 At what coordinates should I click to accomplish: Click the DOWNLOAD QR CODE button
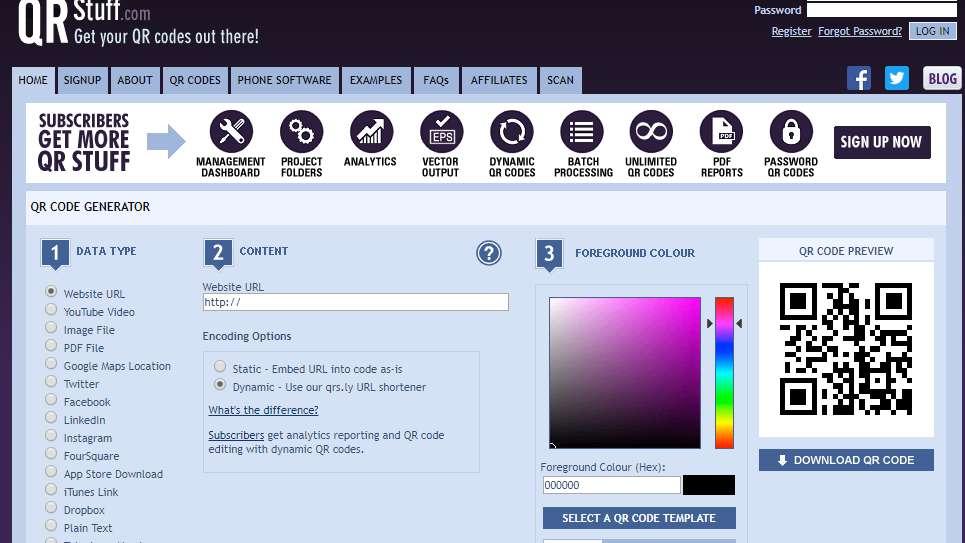846,460
